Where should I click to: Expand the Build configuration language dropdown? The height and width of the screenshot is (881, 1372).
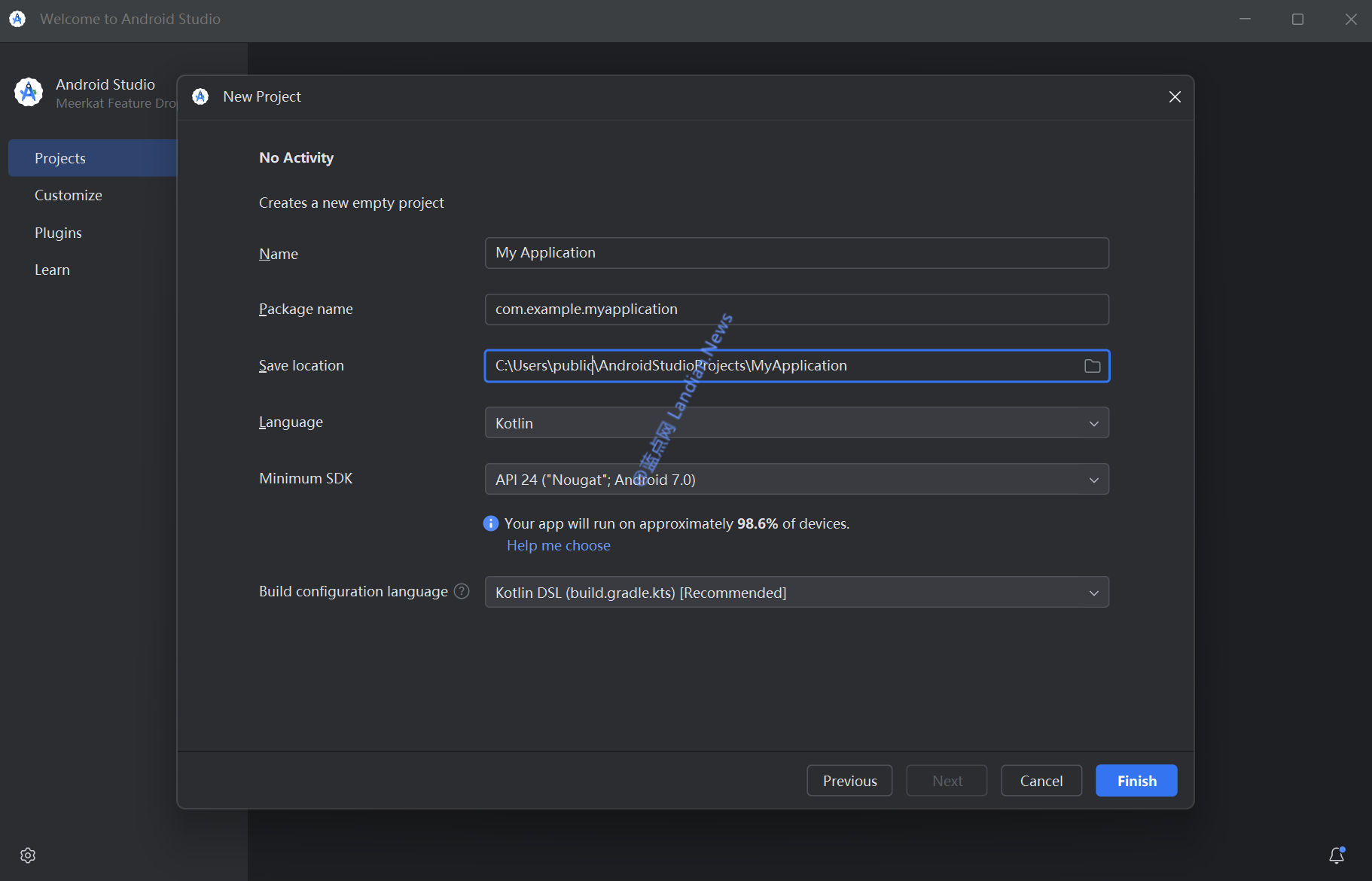(x=797, y=593)
